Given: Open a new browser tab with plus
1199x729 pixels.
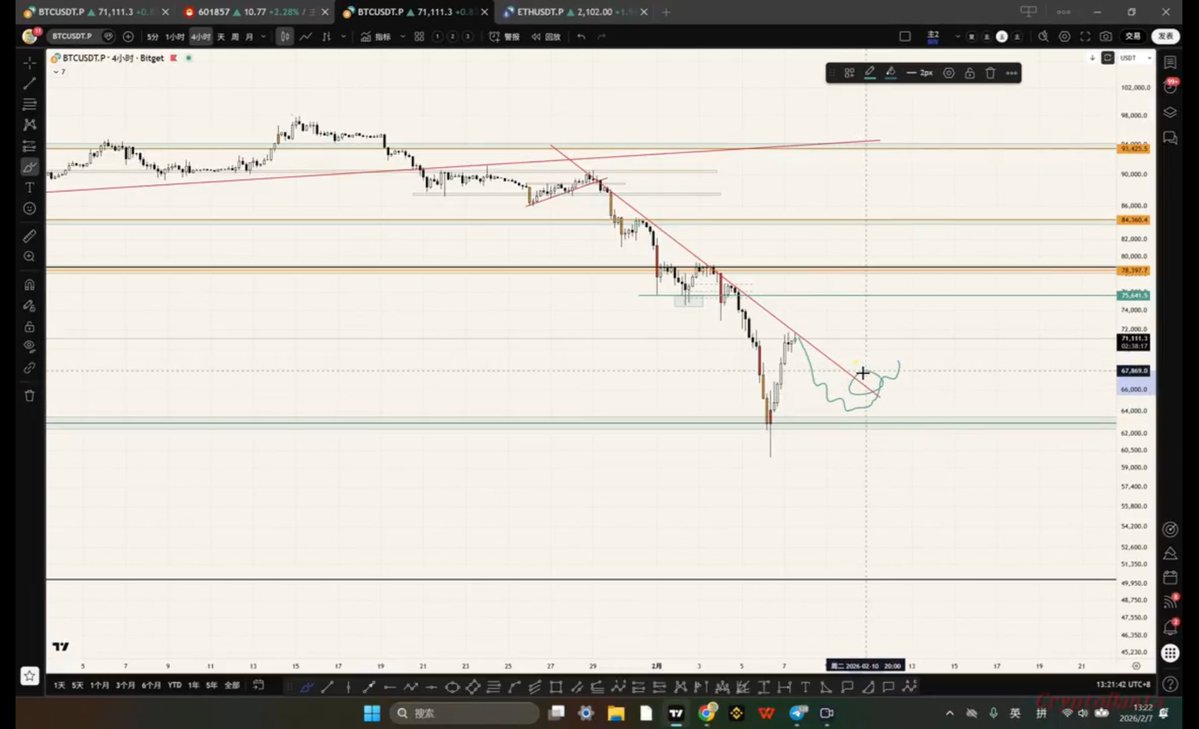Looking at the screenshot, I should (x=666, y=12).
